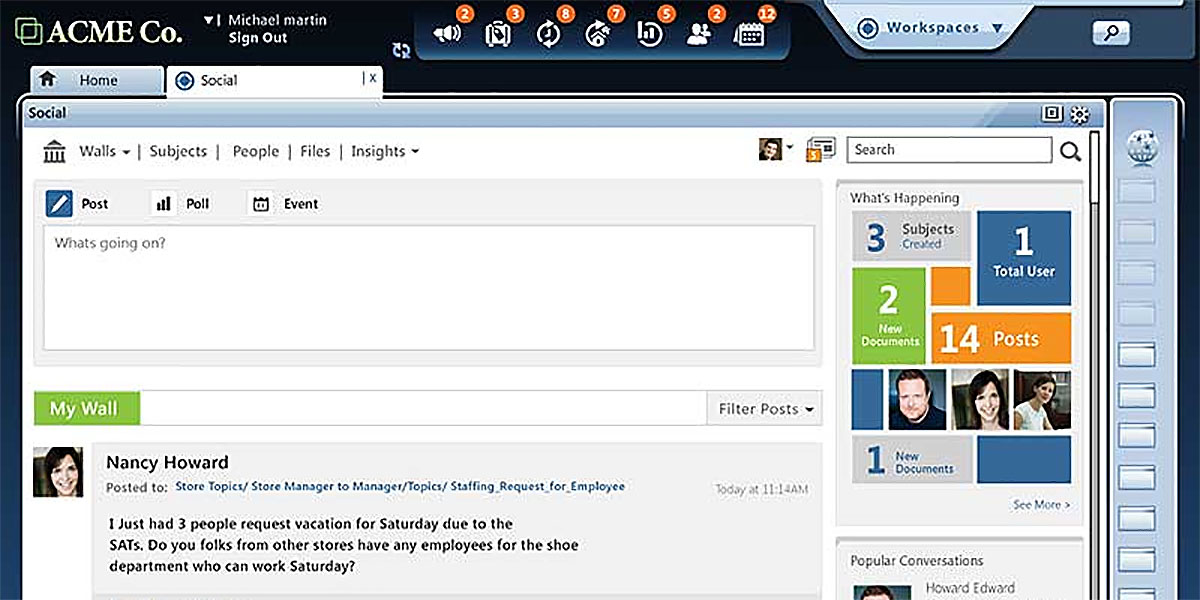Open the Filter Posts dropdown
The width and height of the screenshot is (1200, 600).
pos(764,409)
